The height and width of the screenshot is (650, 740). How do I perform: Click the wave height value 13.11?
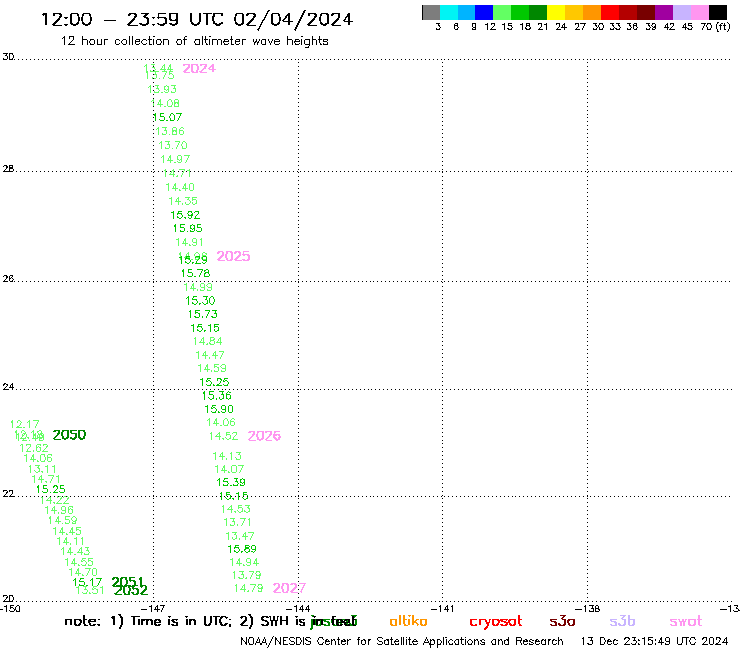click(x=42, y=470)
